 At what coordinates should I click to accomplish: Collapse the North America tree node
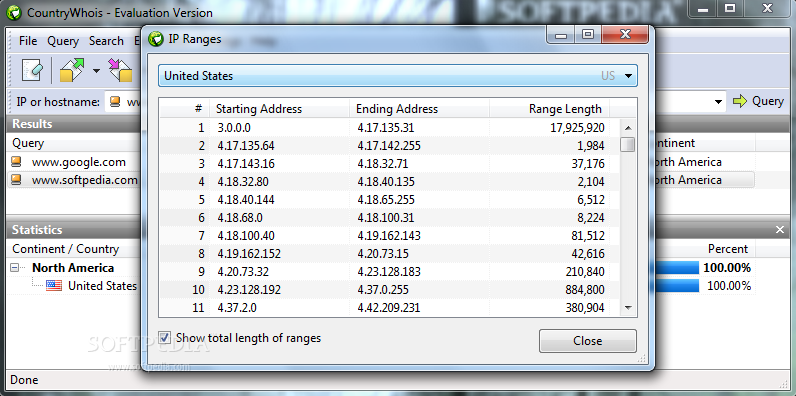[x=14, y=268]
